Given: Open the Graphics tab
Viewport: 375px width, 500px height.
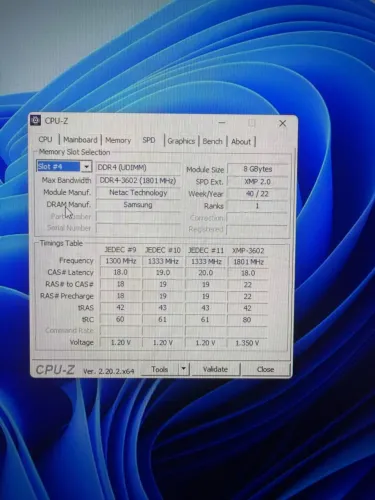Looking at the screenshot, I should pyautogui.click(x=181, y=141).
